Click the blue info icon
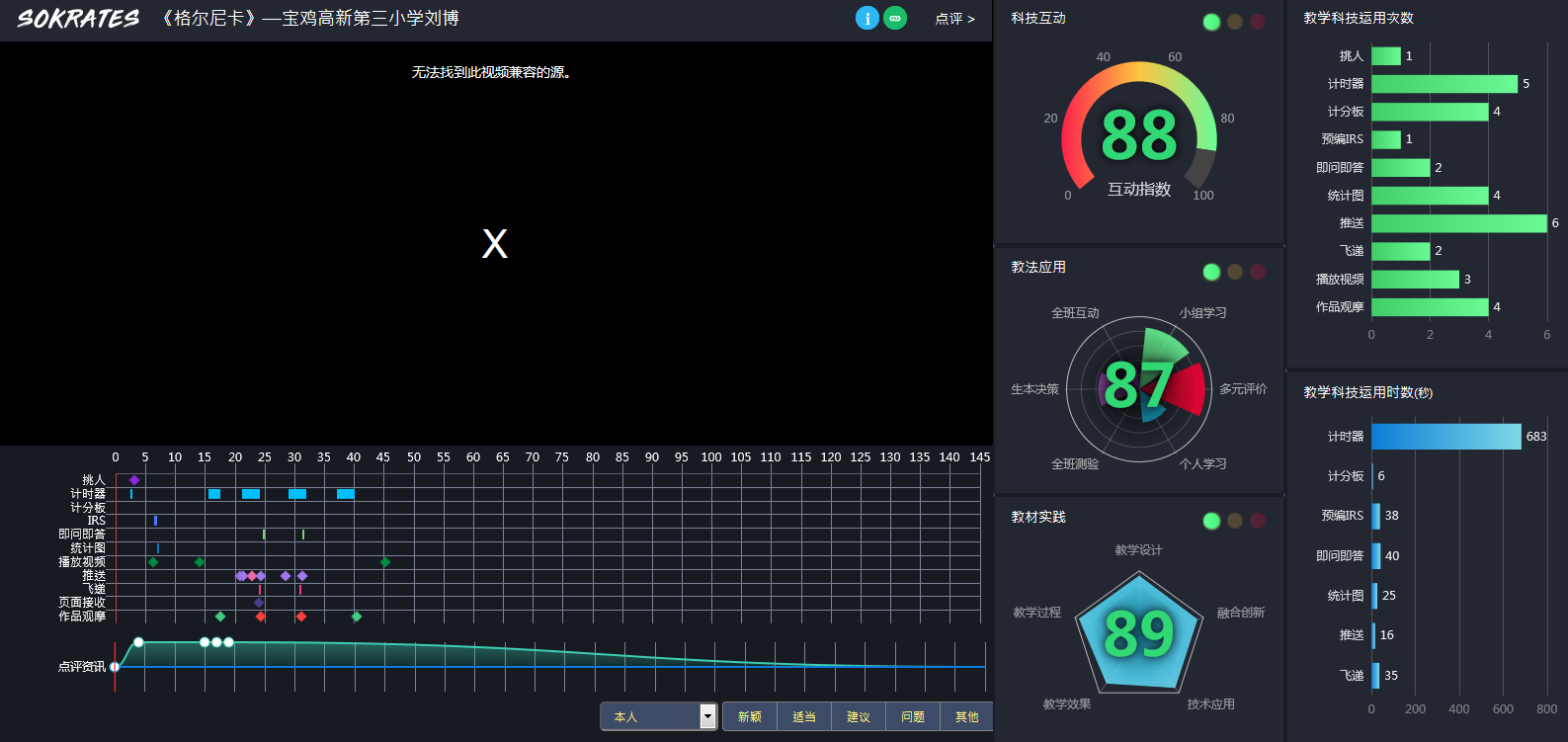Image resolution: width=1568 pixels, height=742 pixels. pos(867,18)
